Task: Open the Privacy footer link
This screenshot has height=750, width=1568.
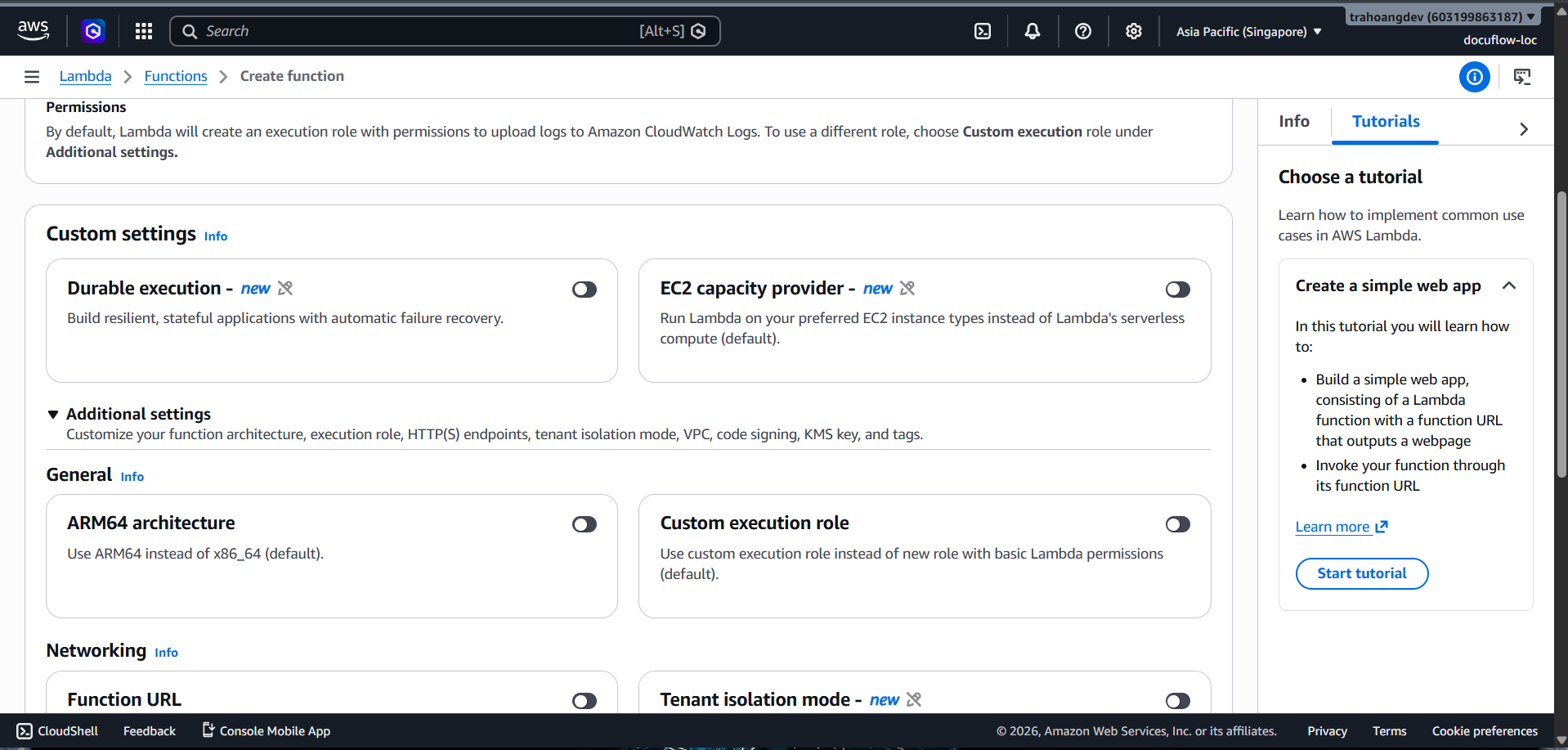Action: [x=1327, y=731]
